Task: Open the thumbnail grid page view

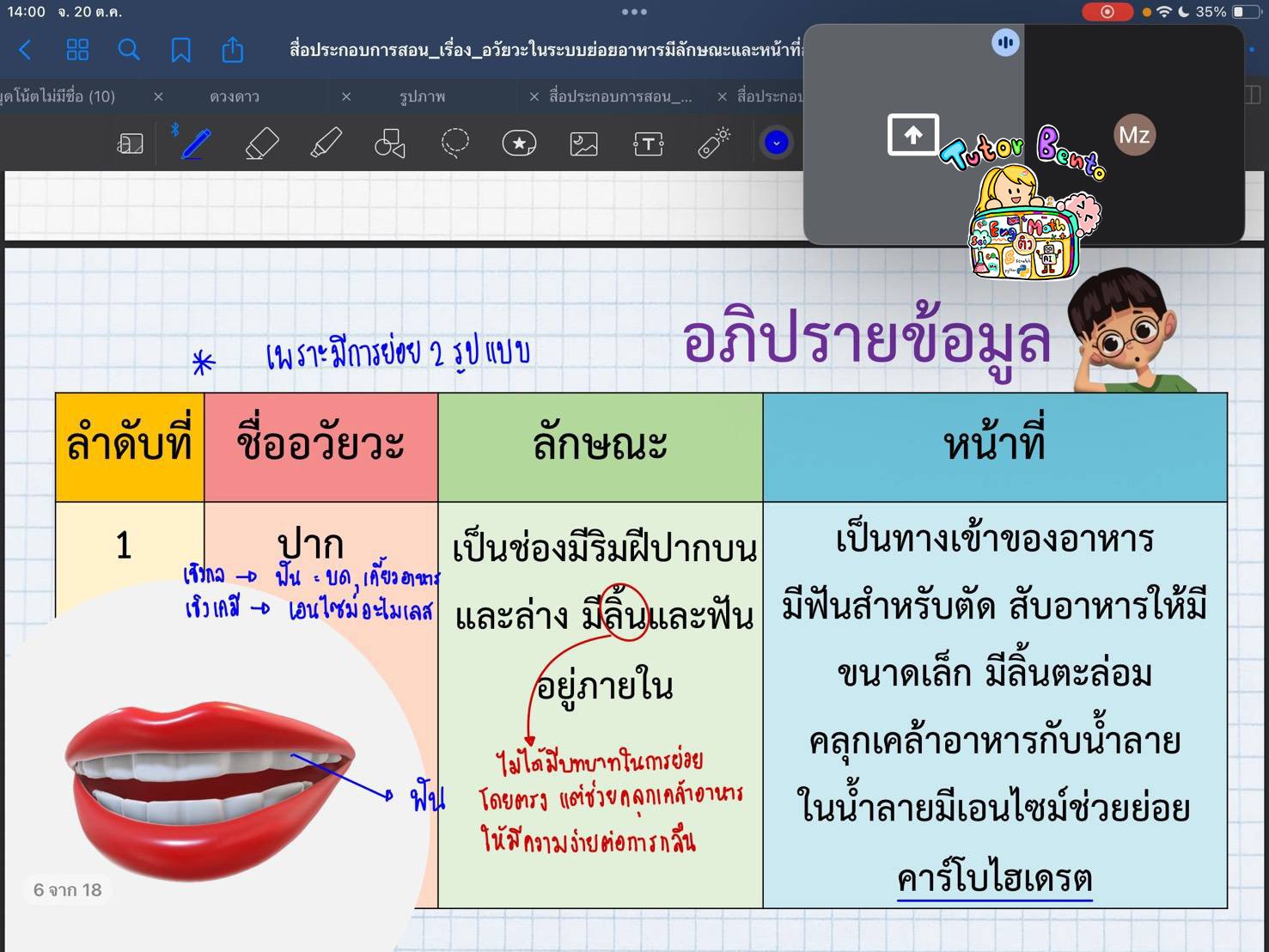Action: pyautogui.click(x=77, y=50)
